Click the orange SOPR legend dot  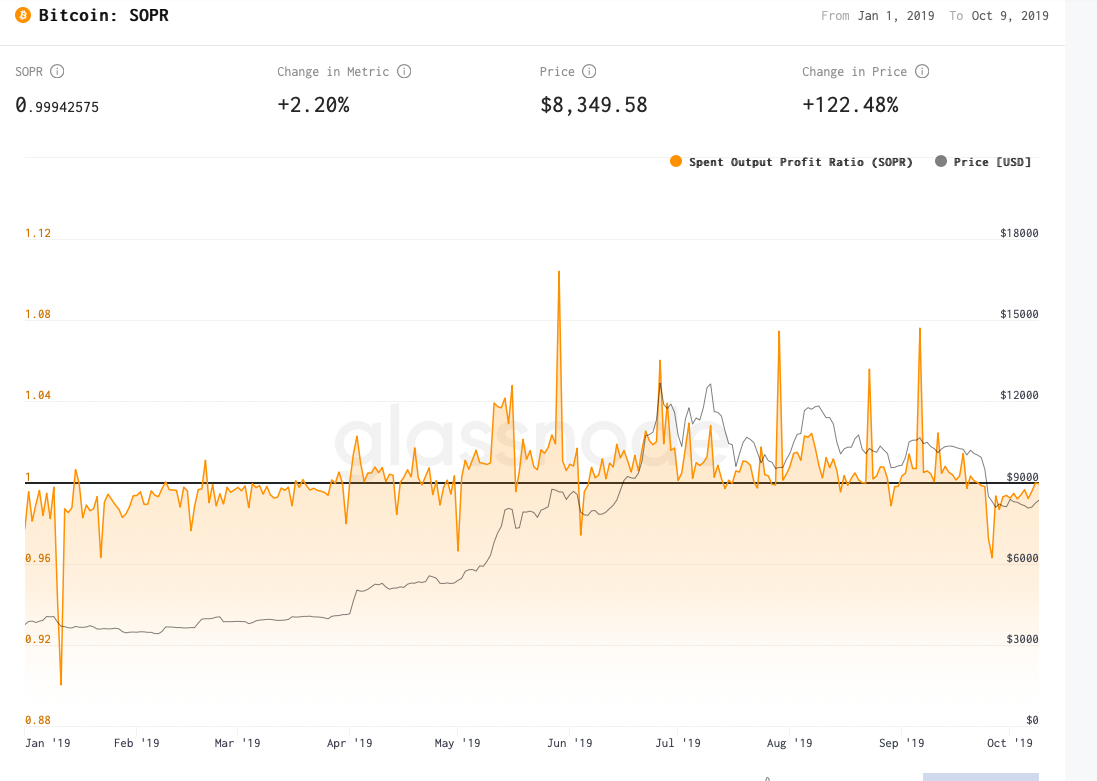coord(676,161)
